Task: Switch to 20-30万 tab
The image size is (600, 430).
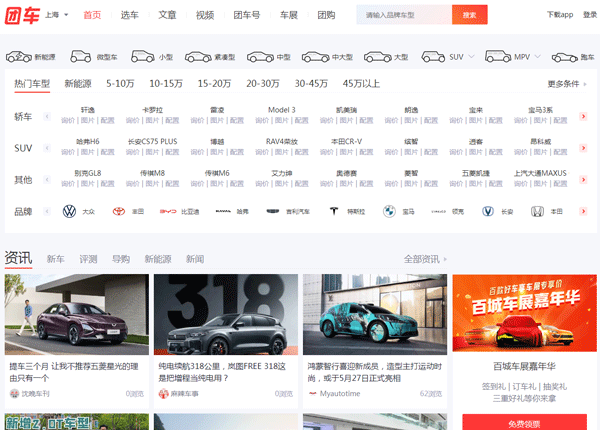Action: point(263,83)
